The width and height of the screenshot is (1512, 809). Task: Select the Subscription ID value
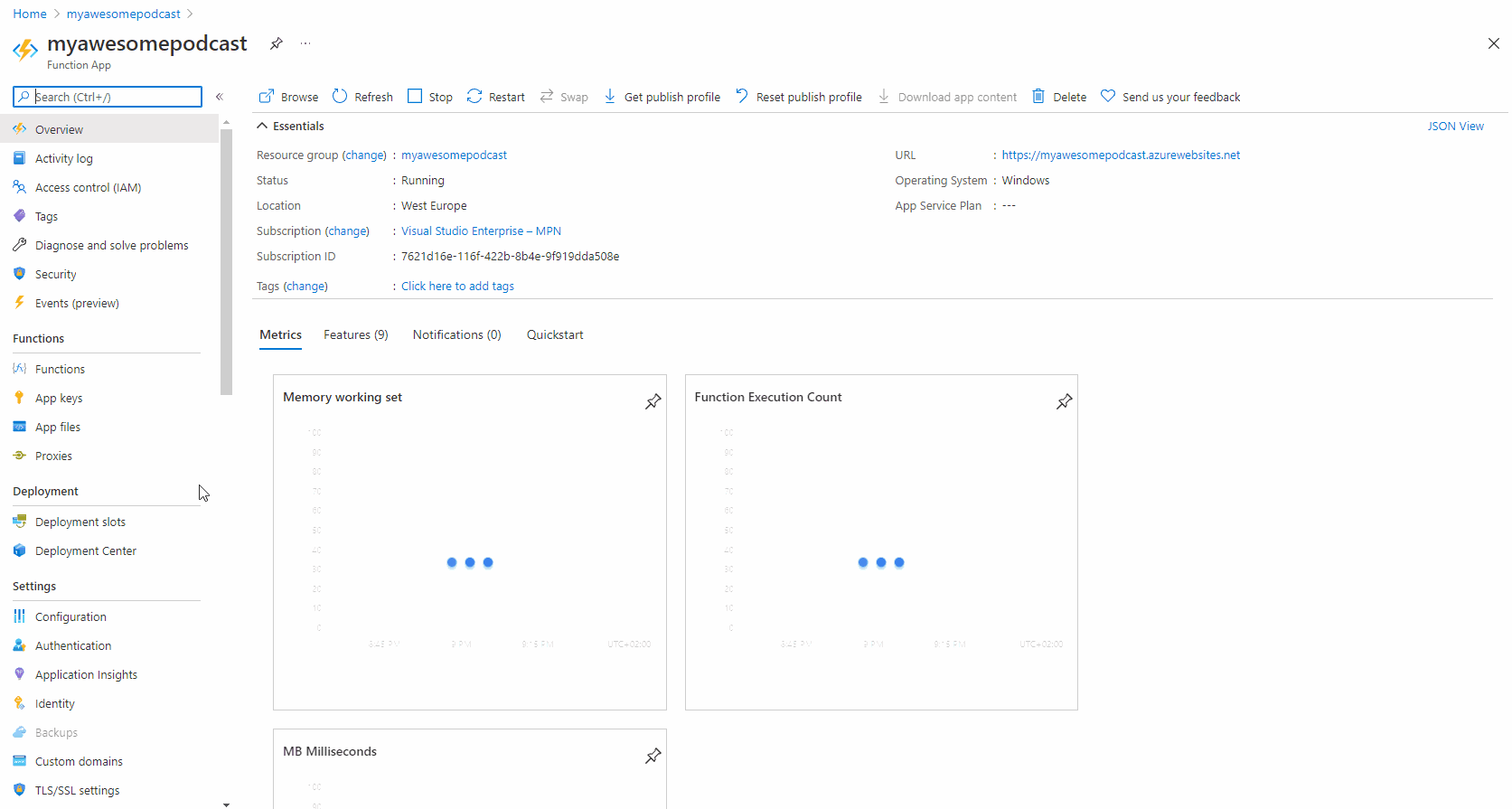point(510,256)
